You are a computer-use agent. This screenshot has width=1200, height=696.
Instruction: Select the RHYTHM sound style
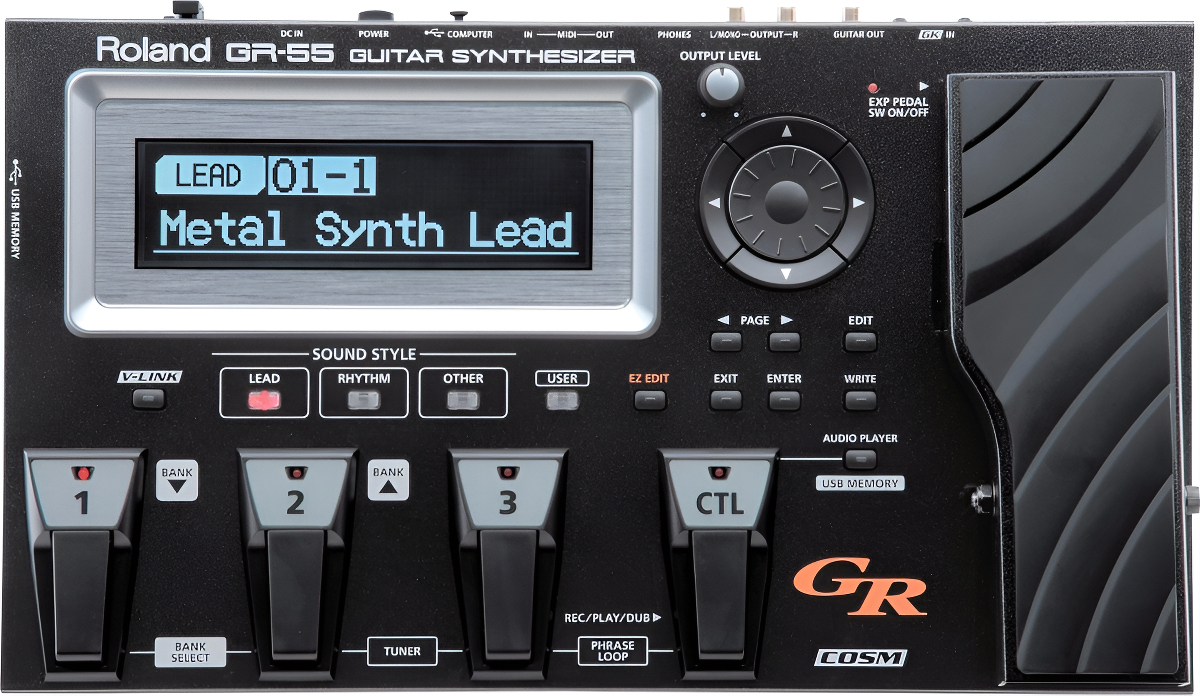[x=363, y=401]
